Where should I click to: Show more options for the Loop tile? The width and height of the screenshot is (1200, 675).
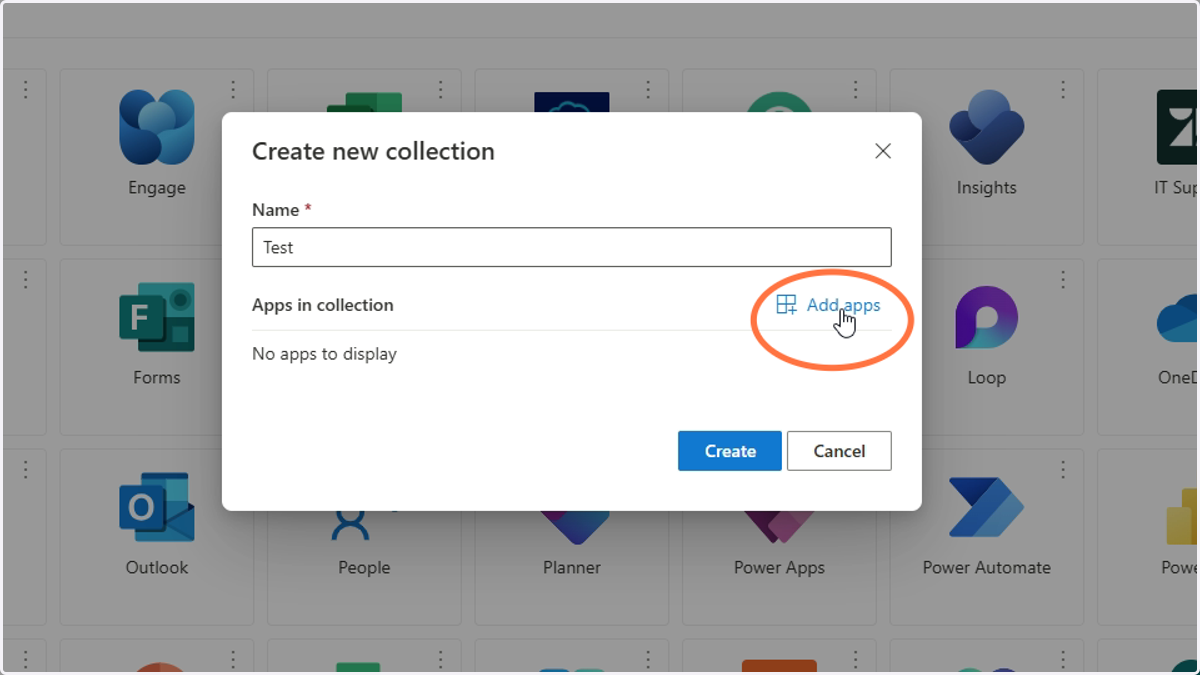pos(1063,280)
